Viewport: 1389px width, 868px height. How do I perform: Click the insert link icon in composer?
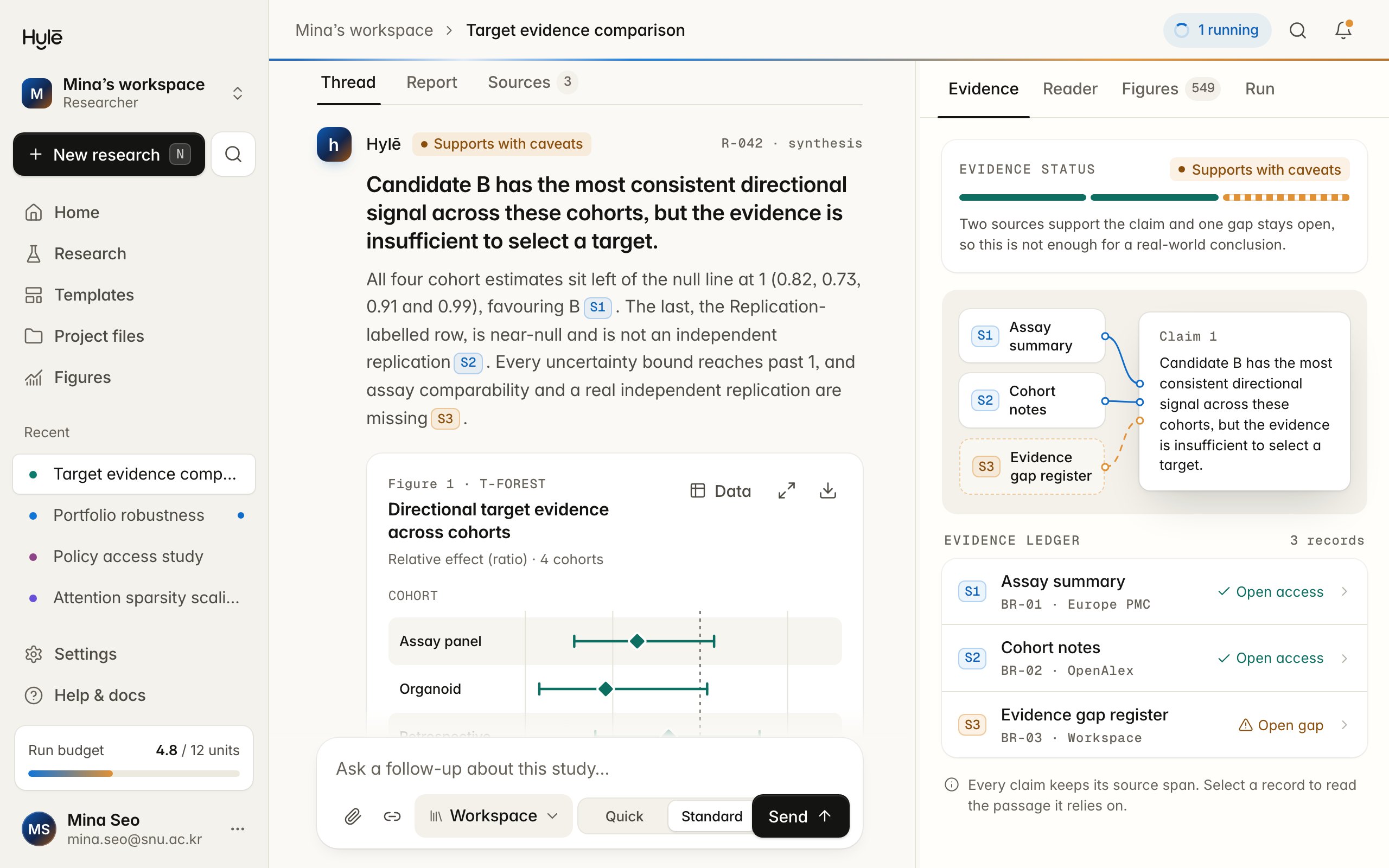click(x=392, y=816)
